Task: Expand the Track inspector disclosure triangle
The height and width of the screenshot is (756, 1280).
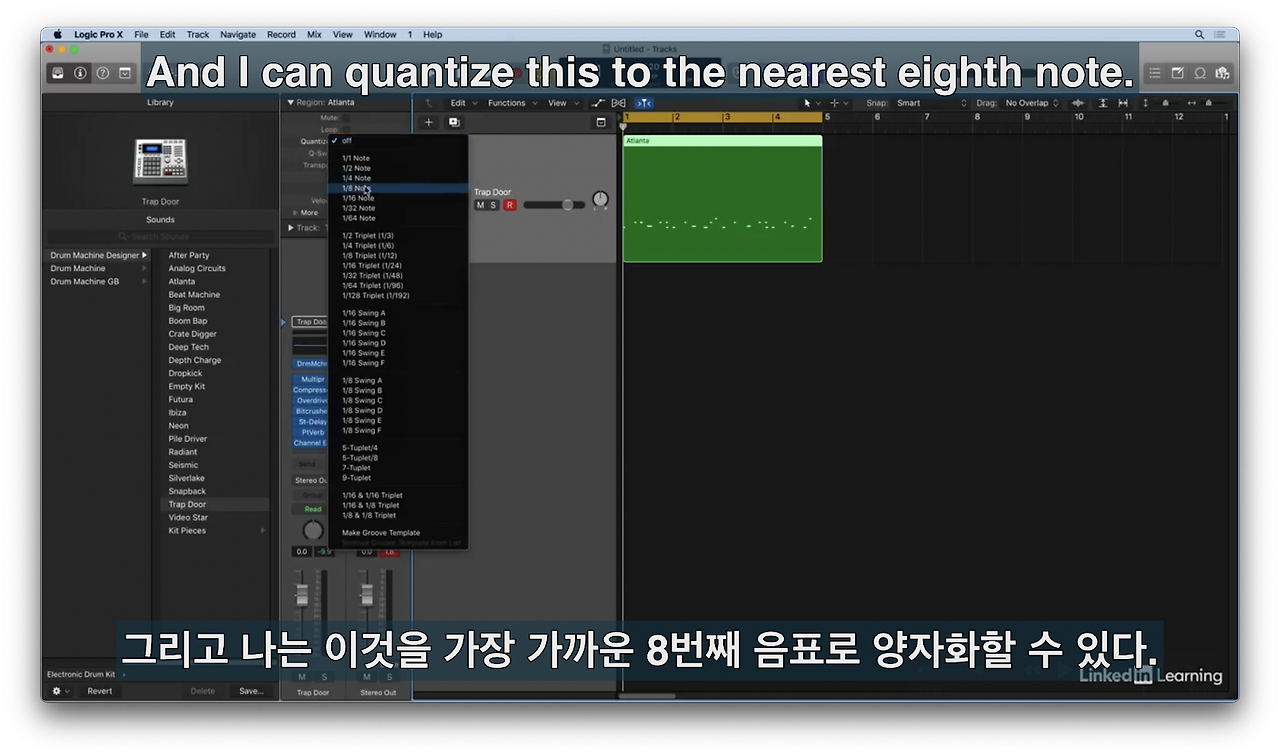Action: (291, 228)
